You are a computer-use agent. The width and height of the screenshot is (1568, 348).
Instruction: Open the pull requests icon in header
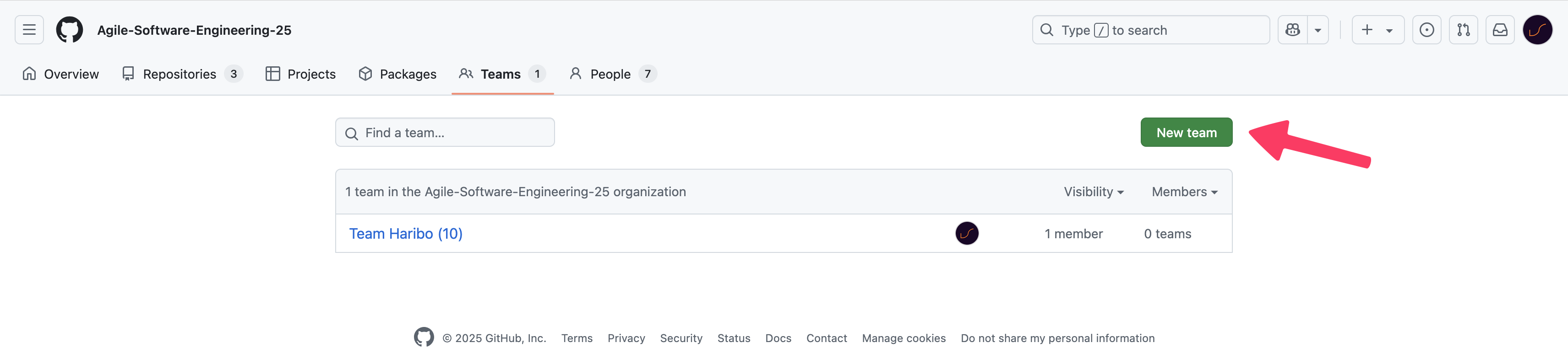coord(1463,30)
